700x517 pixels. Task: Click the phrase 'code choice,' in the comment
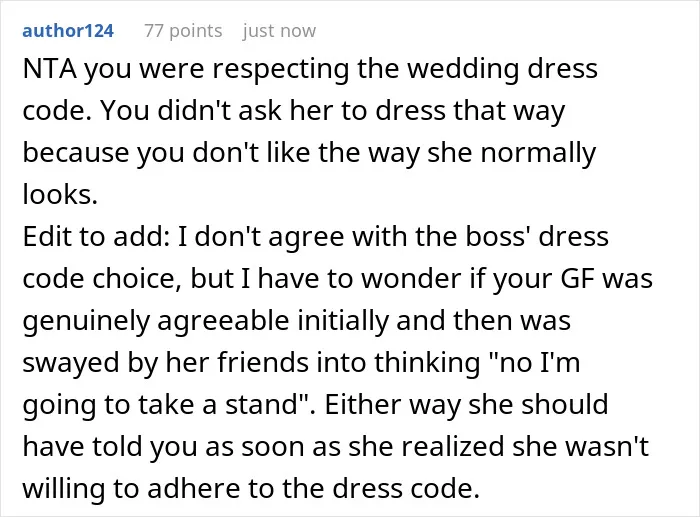(102, 278)
